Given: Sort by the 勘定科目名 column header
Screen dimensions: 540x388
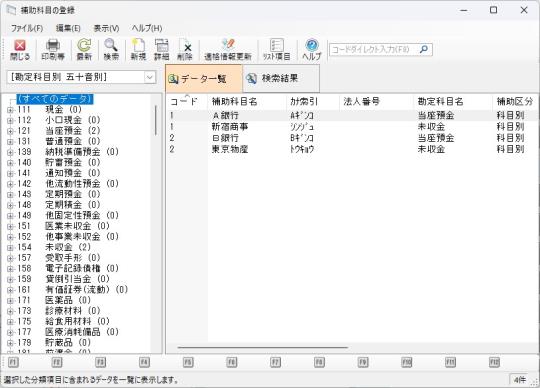Looking at the screenshot, I should pos(453,102).
